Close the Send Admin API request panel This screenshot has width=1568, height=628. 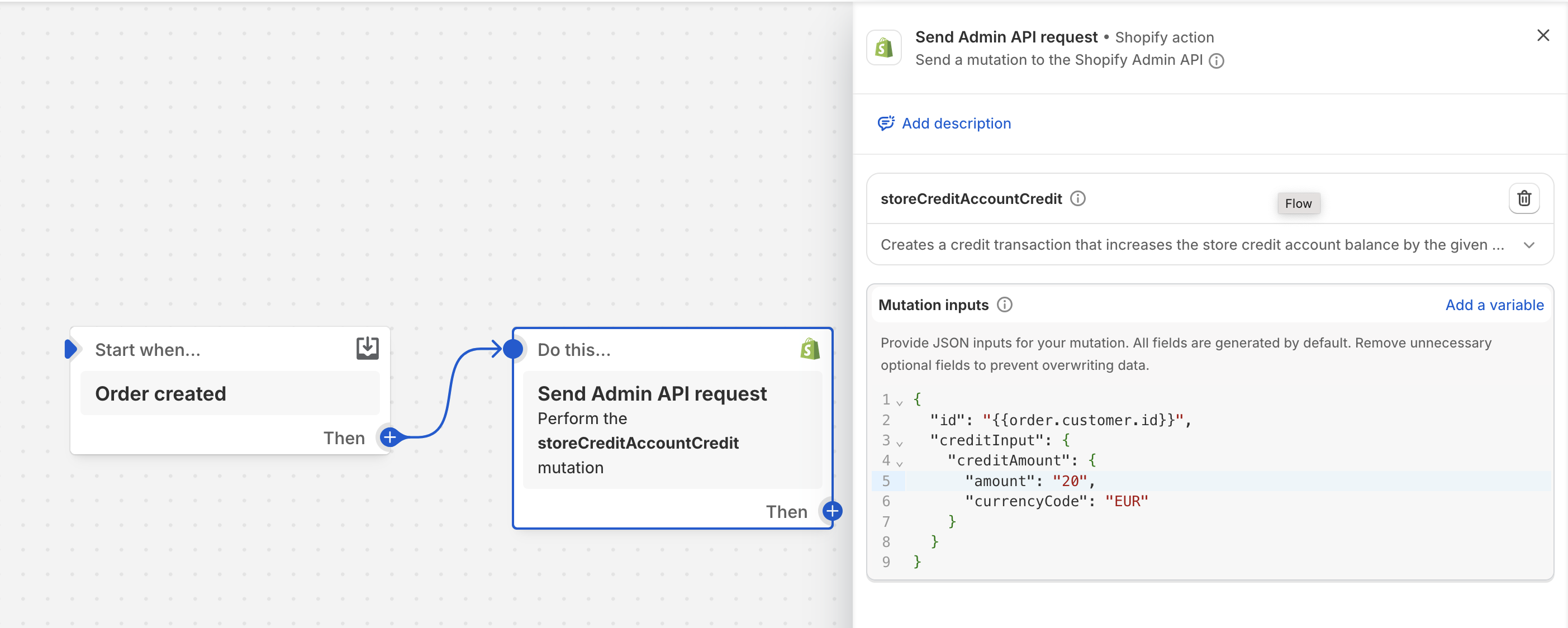(1542, 36)
